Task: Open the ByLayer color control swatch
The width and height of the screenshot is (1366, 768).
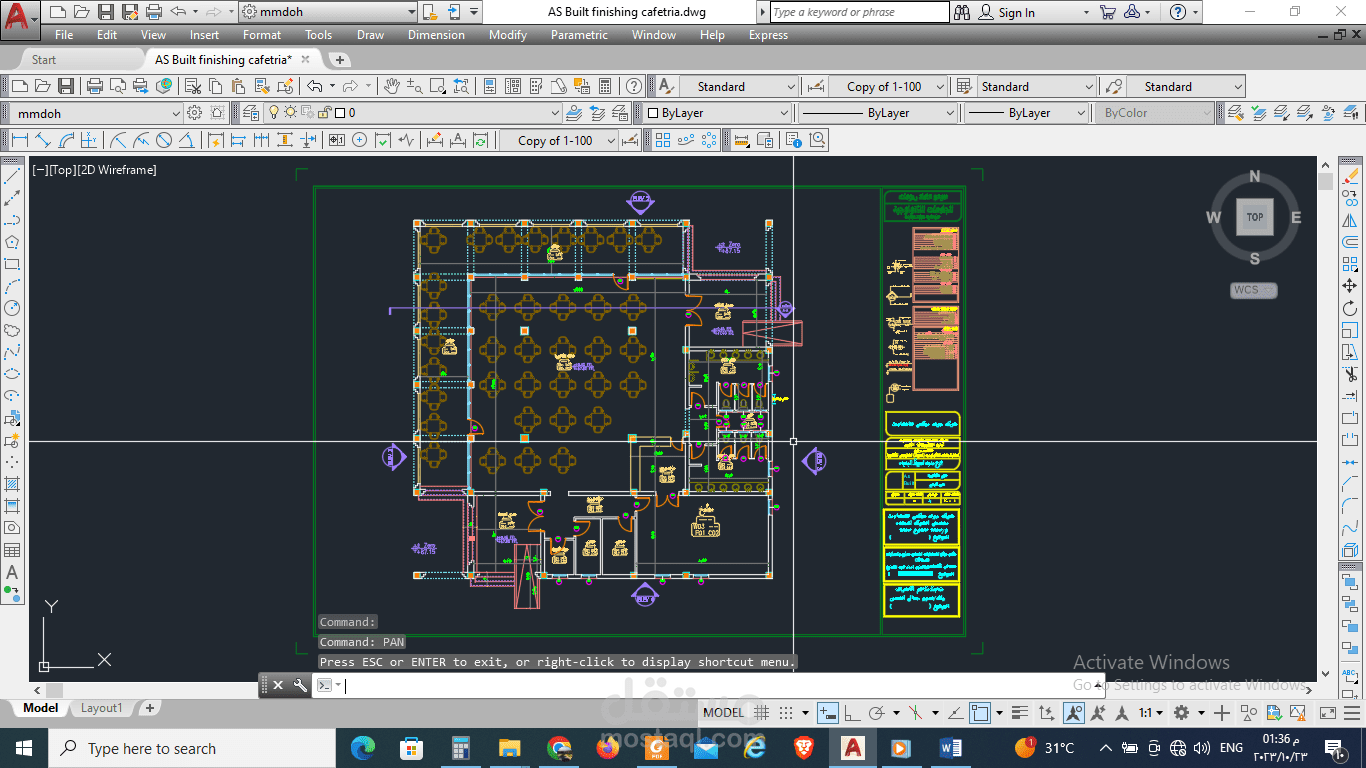Action: coord(716,113)
